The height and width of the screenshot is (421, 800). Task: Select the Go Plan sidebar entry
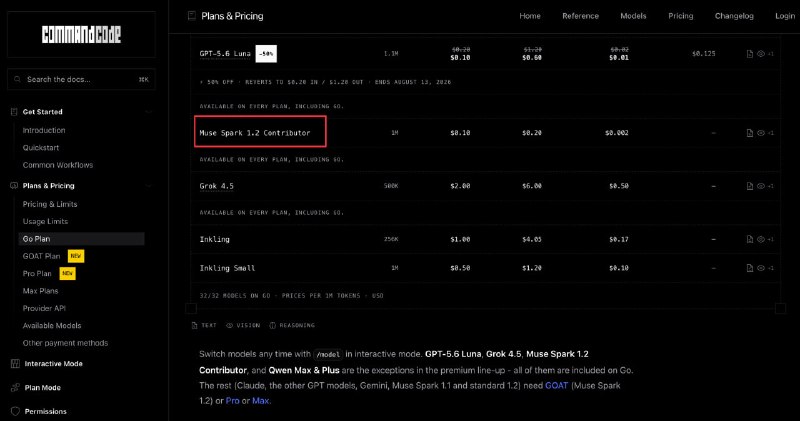click(82, 239)
